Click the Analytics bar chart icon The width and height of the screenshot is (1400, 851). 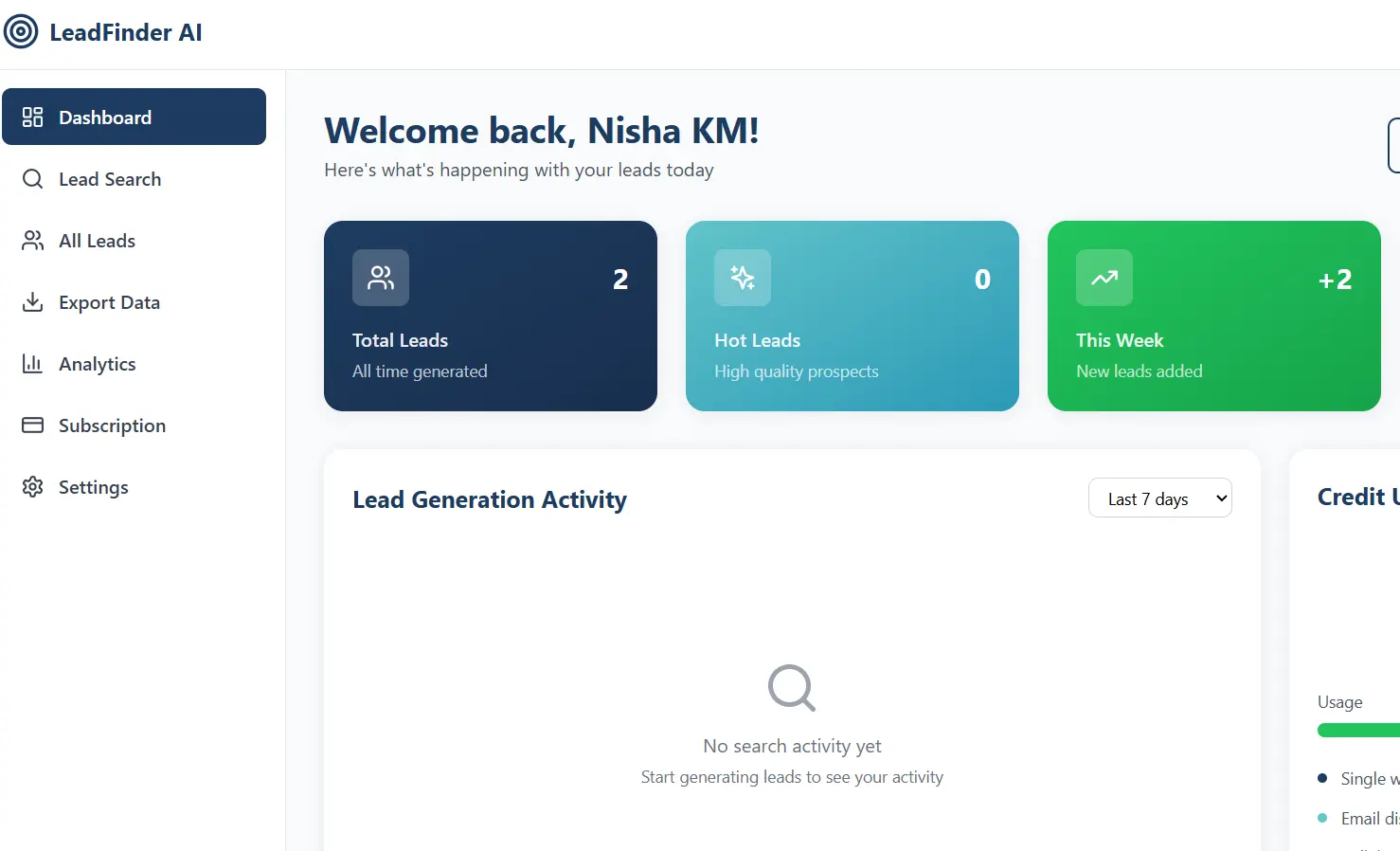pyautogui.click(x=33, y=364)
